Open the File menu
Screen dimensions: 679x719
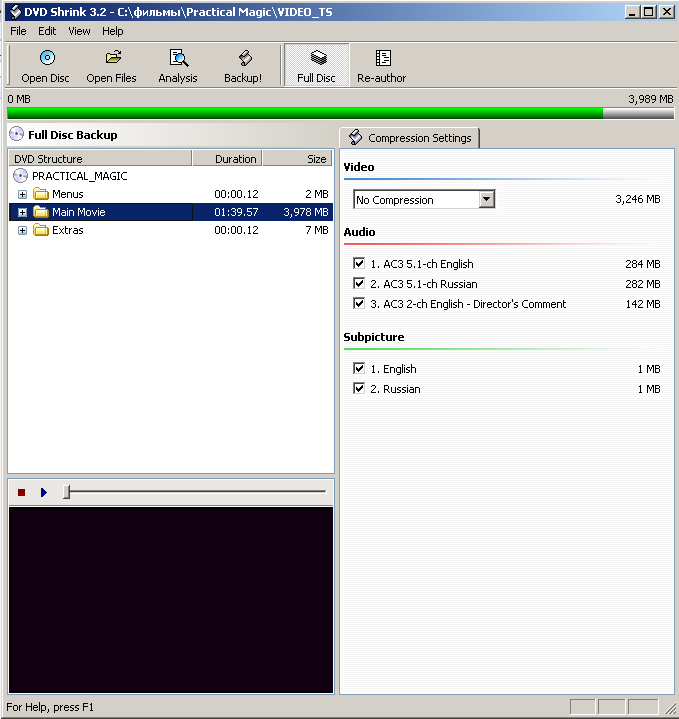coord(18,31)
